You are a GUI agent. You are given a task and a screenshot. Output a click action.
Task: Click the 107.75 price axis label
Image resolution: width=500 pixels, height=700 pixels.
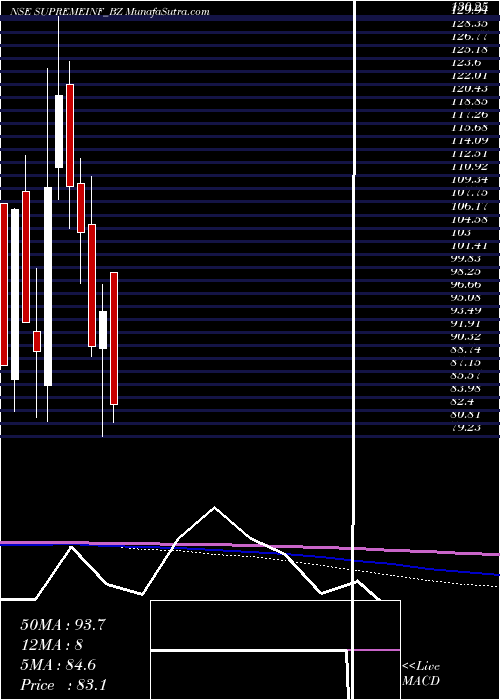(471, 193)
